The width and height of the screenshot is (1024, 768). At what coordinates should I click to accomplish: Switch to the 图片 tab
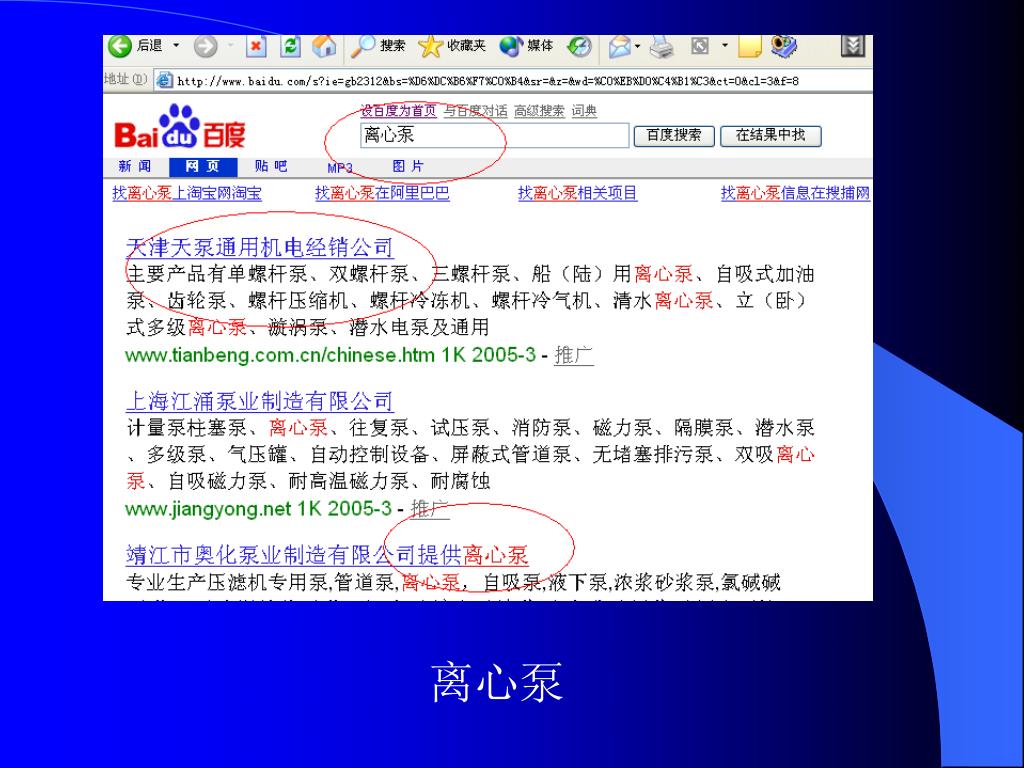[408, 167]
